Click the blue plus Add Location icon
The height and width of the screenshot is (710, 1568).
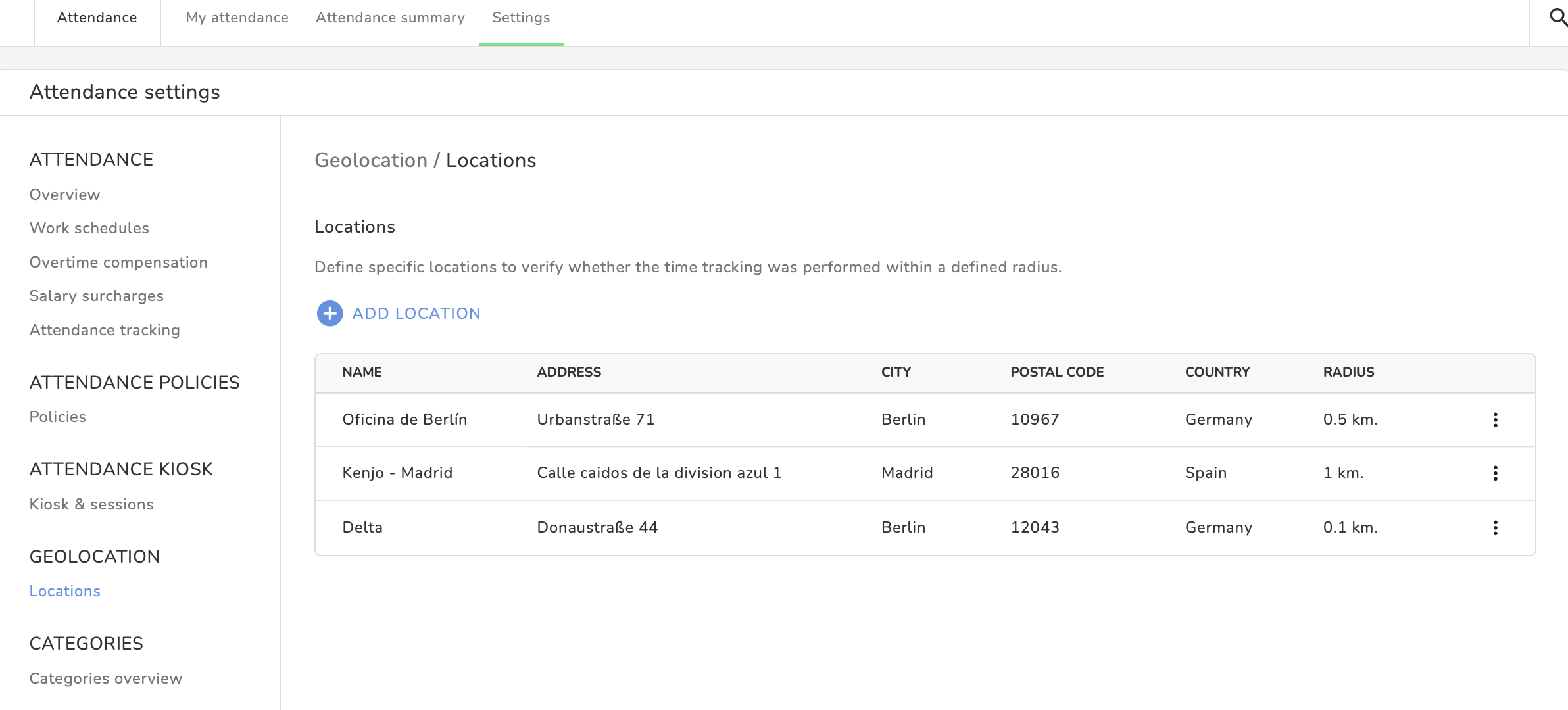point(330,314)
